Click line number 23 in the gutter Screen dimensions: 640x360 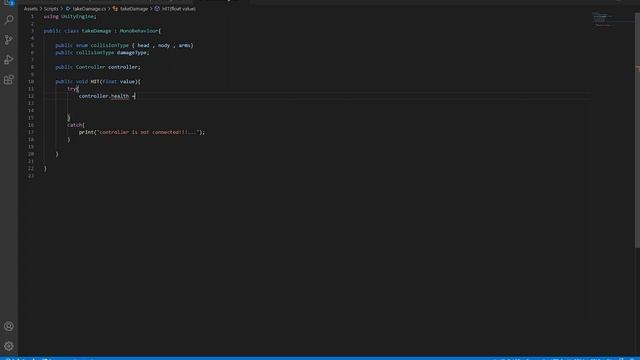(x=31, y=176)
